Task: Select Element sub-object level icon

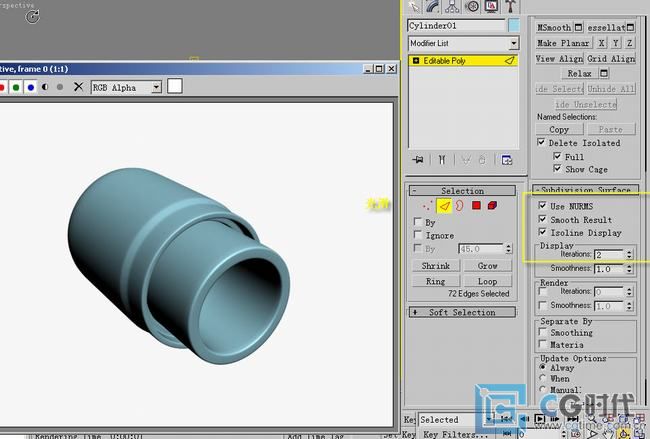Action: (492, 205)
